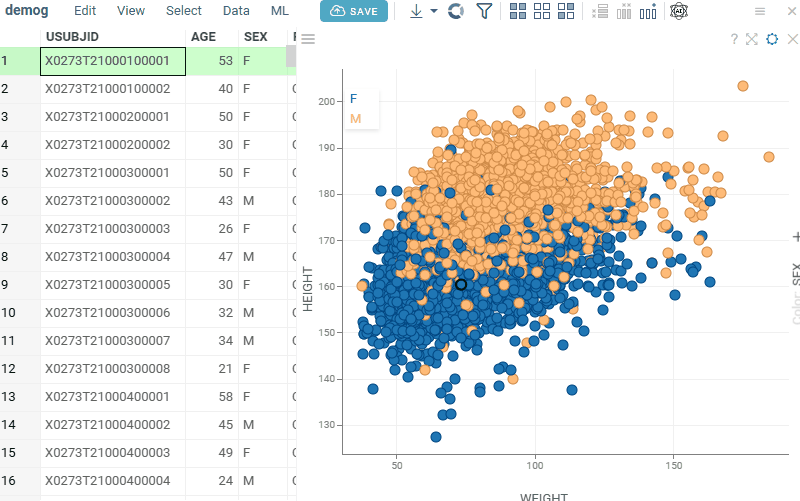Toggle the F category in legend
Screen dimensions: 800x501
coord(354,99)
